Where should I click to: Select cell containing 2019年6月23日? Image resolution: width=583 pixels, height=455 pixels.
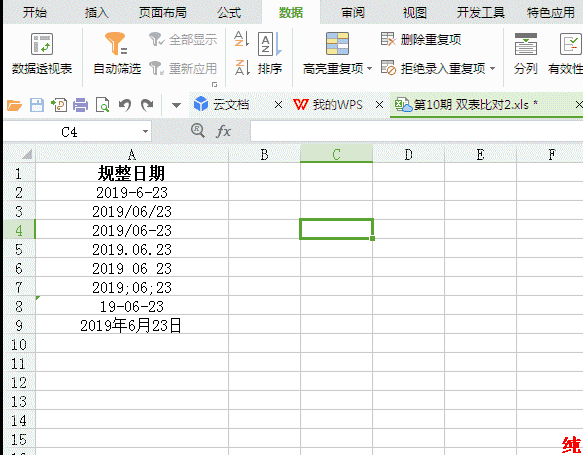[132, 325]
